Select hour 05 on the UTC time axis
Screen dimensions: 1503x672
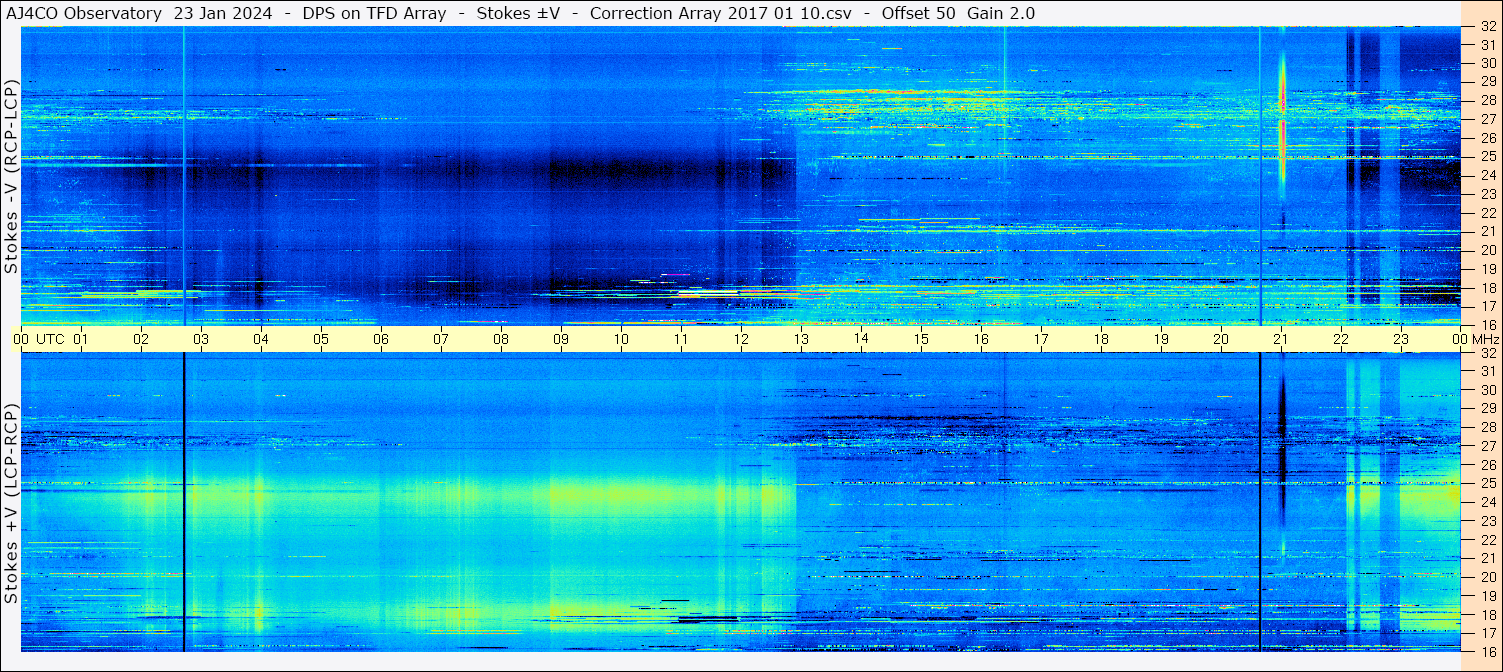coord(321,339)
